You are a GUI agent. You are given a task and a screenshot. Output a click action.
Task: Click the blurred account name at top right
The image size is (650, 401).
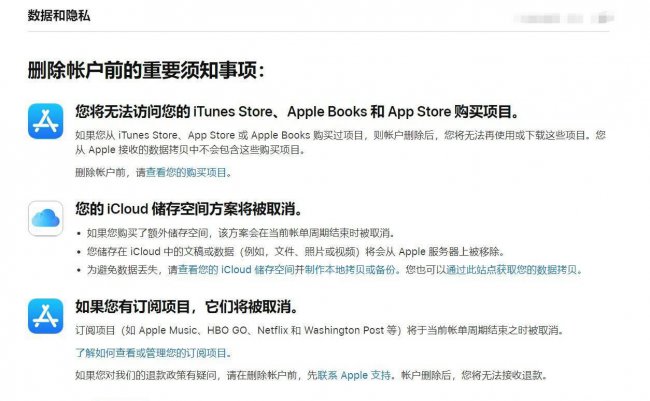click(563, 18)
